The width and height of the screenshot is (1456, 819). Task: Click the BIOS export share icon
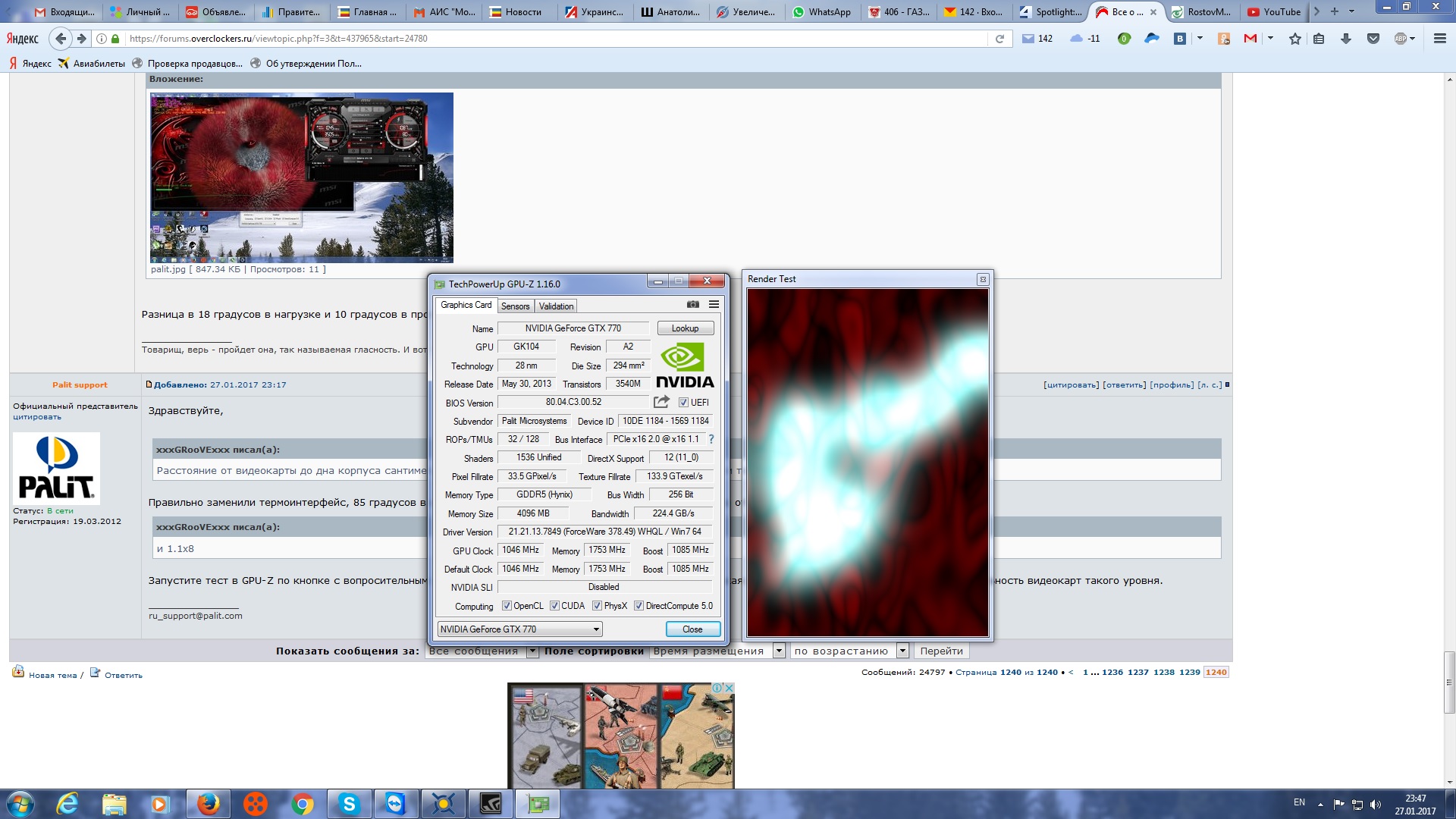tap(661, 402)
